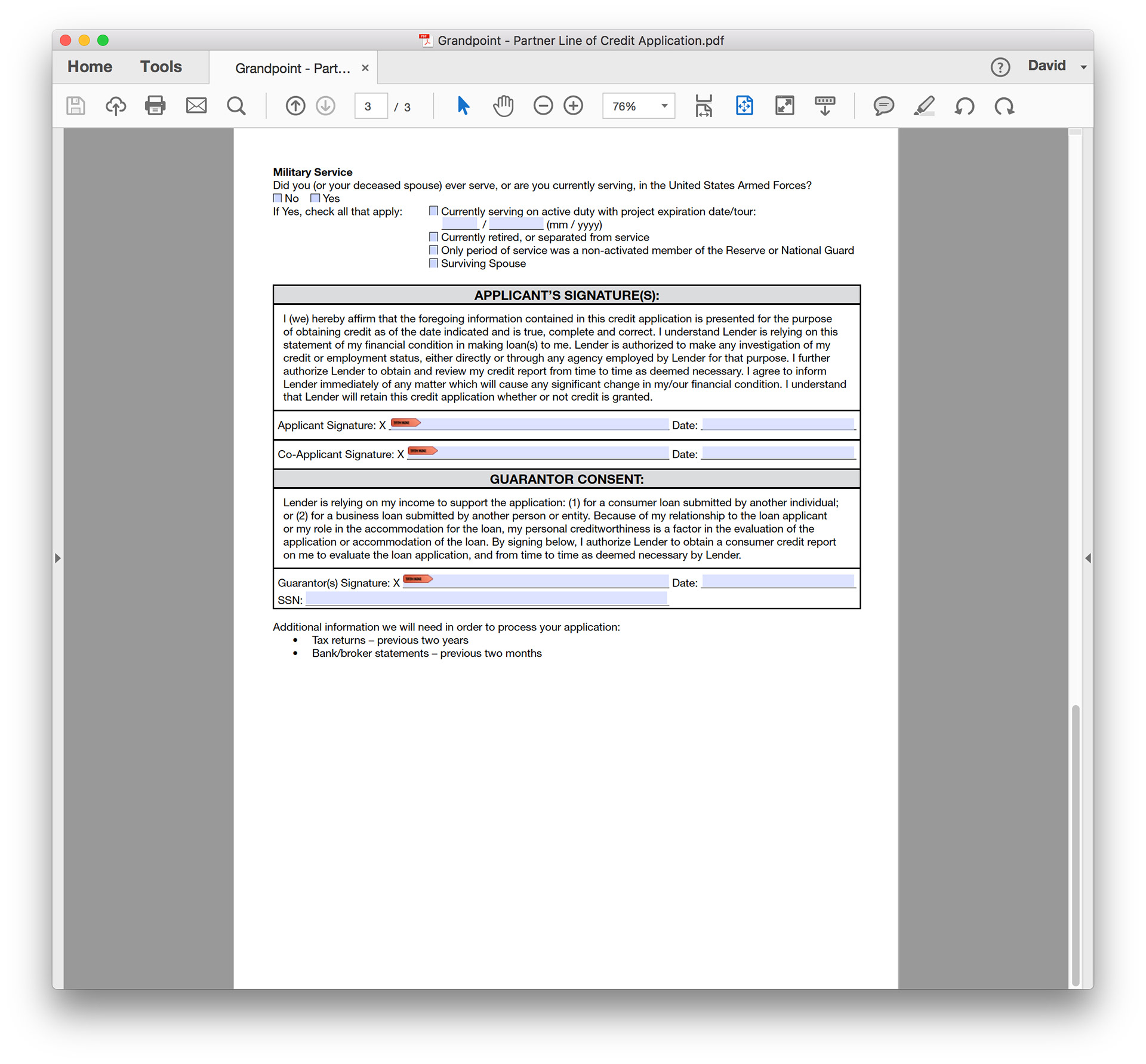The width and height of the screenshot is (1146, 1064).
Task: Click the vertical scrollbar thumb
Action: point(1075,845)
